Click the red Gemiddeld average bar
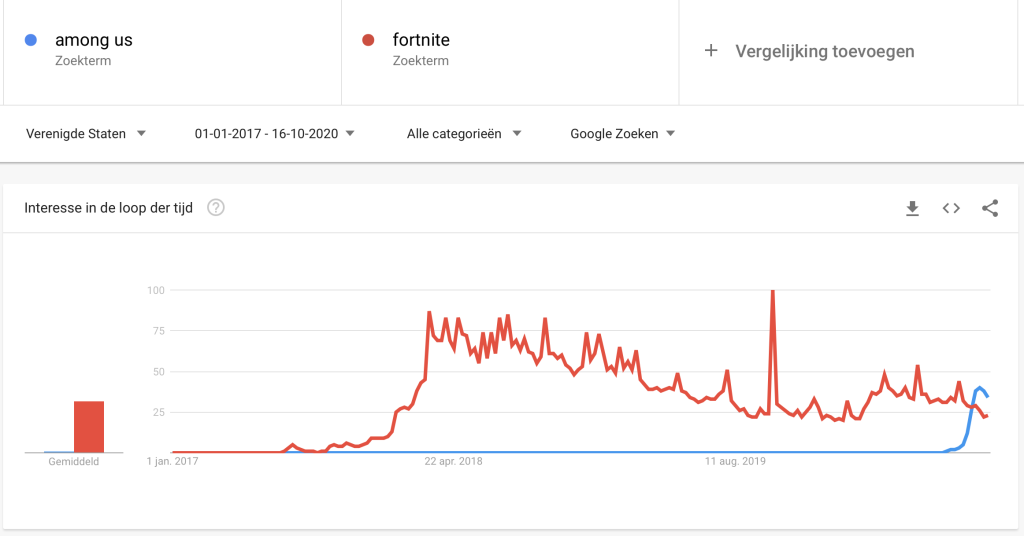The height and width of the screenshot is (536, 1024). coord(89,427)
